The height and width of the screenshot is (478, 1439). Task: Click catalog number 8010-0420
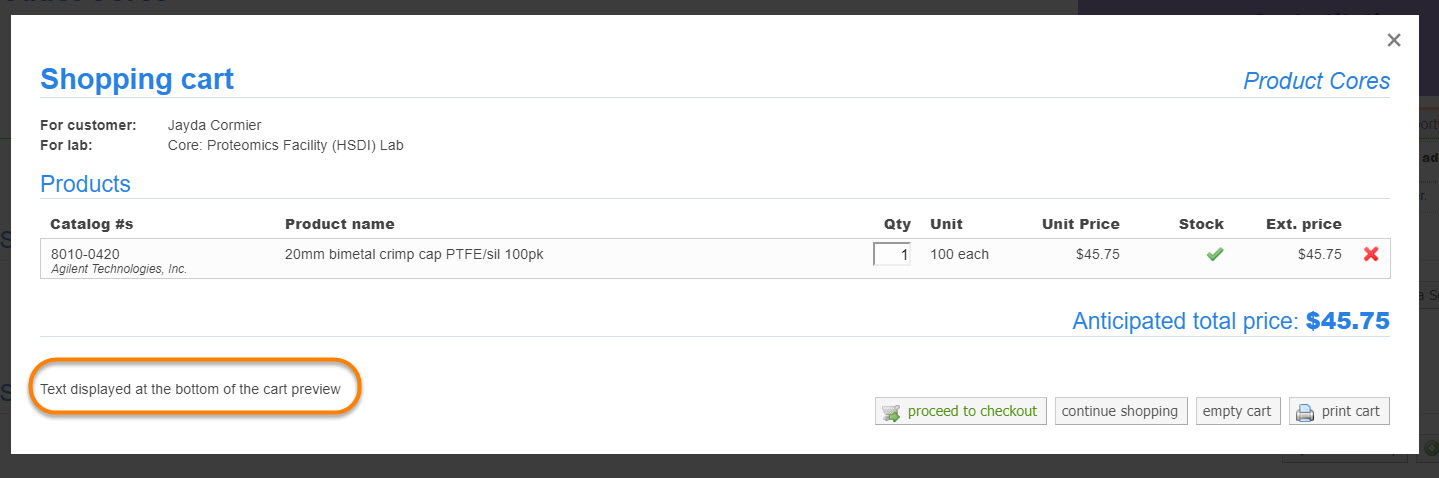[x=85, y=254]
